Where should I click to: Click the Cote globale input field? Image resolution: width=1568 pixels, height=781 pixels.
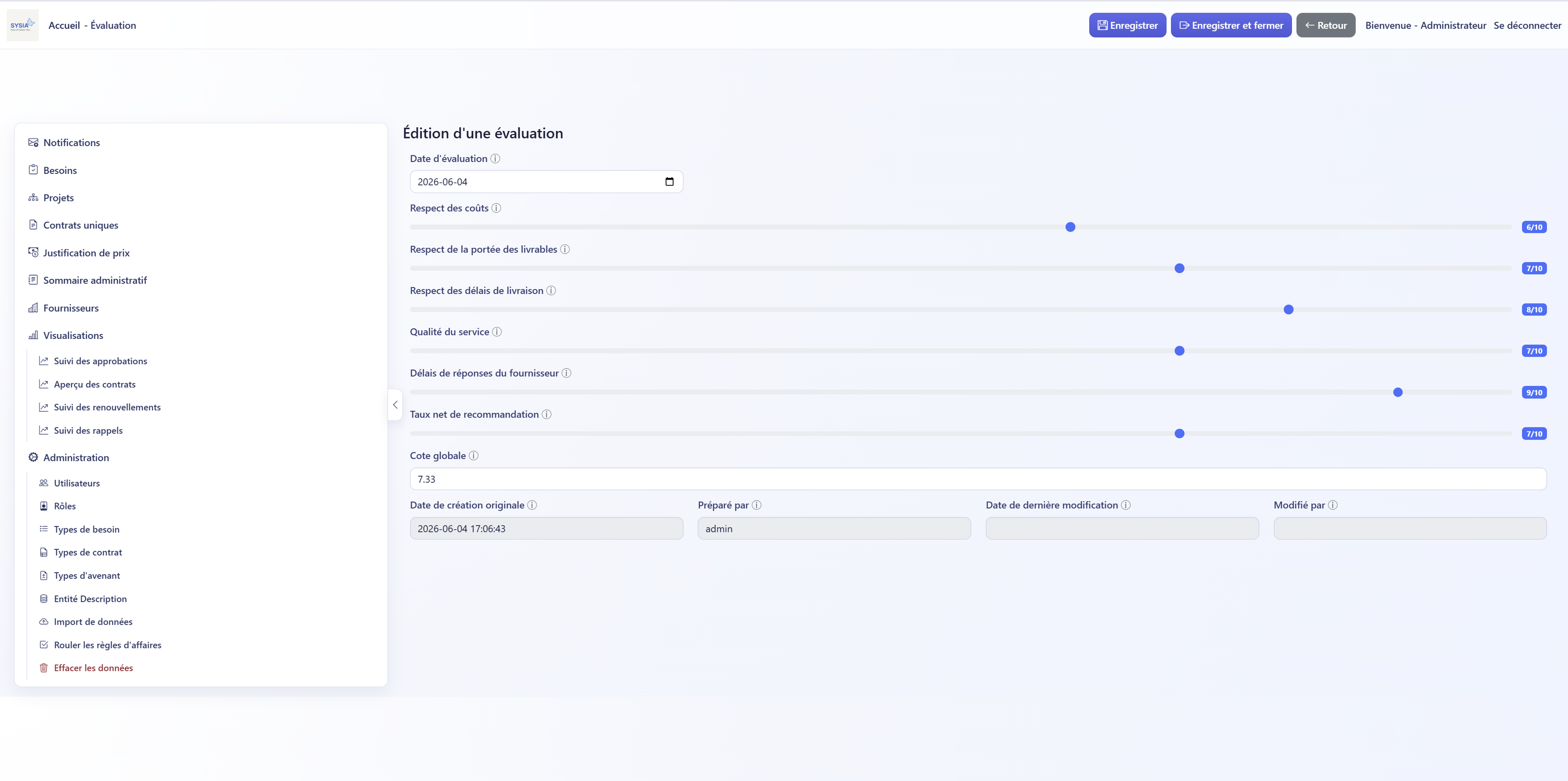(978, 479)
